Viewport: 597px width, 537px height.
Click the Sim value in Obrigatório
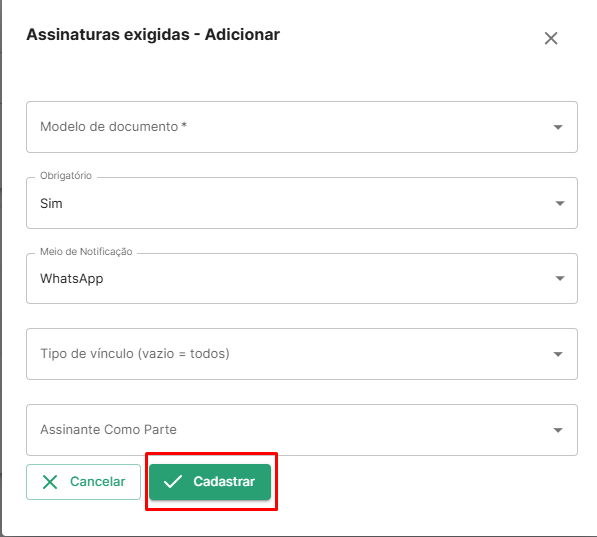pos(51,203)
